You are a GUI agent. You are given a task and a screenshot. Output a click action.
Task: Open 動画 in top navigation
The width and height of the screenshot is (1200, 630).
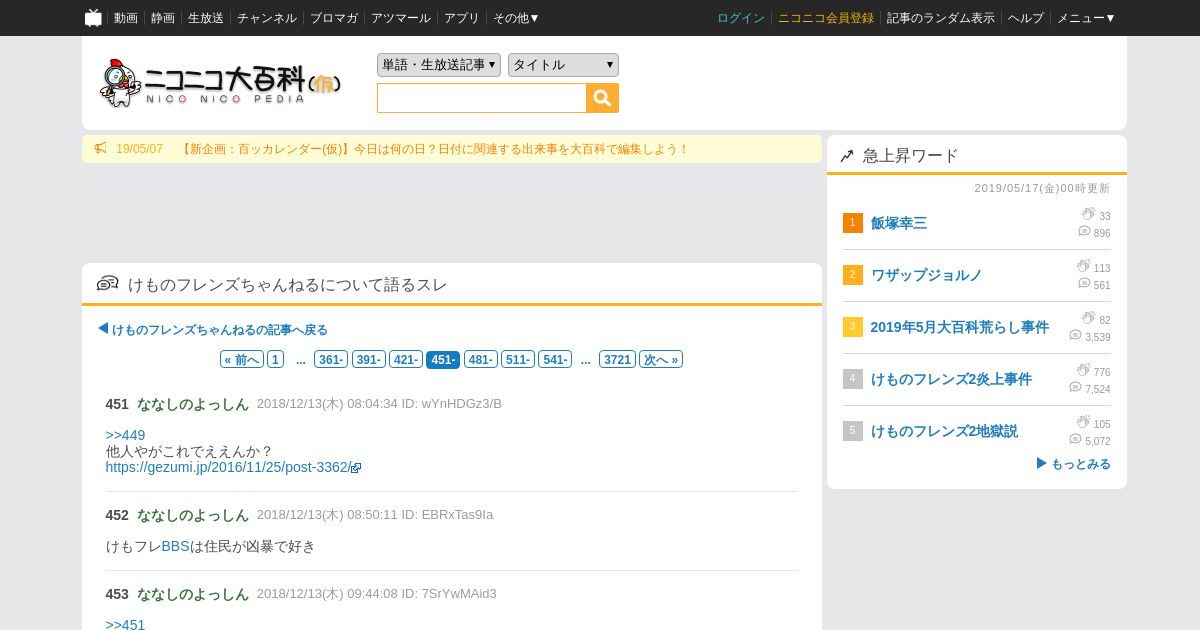pyautogui.click(x=126, y=18)
